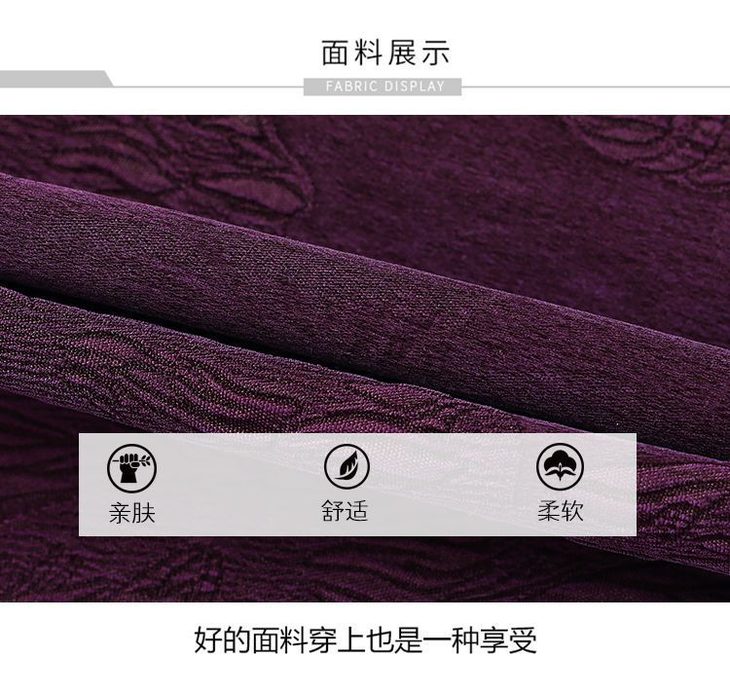The height and width of the screenshot is (693, 730).
Task: Click the fist holding branch icon
Action: pyautogui.click(x=132, y=467)
